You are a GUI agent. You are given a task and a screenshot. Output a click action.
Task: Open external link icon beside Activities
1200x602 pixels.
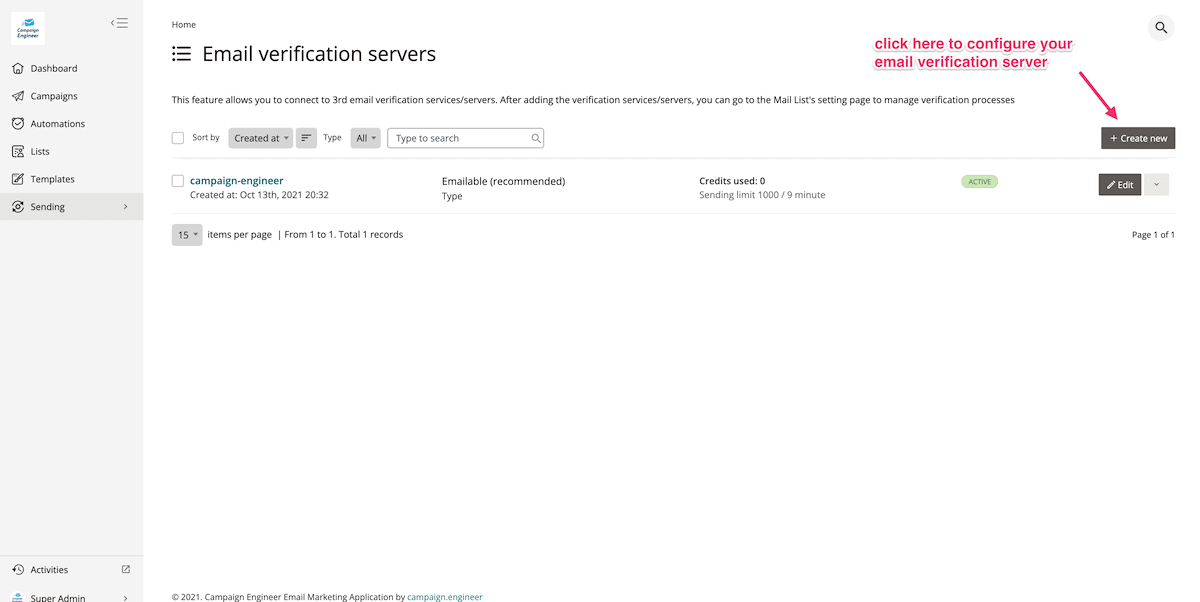(126, 569)
